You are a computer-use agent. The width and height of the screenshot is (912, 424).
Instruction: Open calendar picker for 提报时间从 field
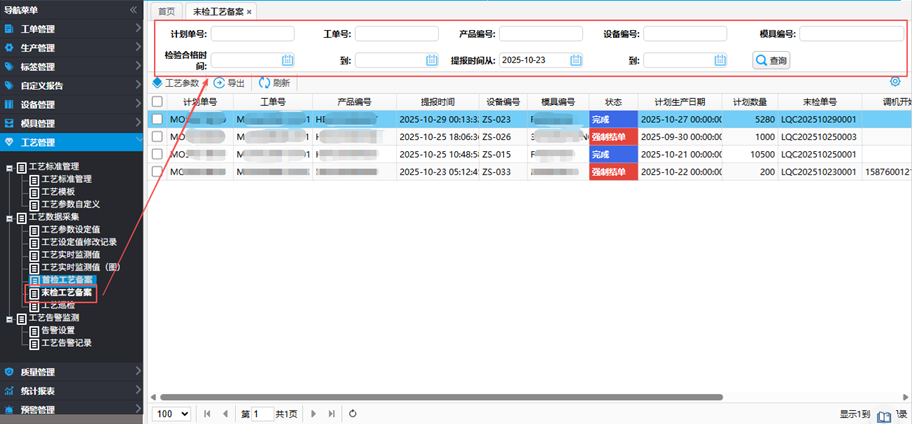pos(576,60)
